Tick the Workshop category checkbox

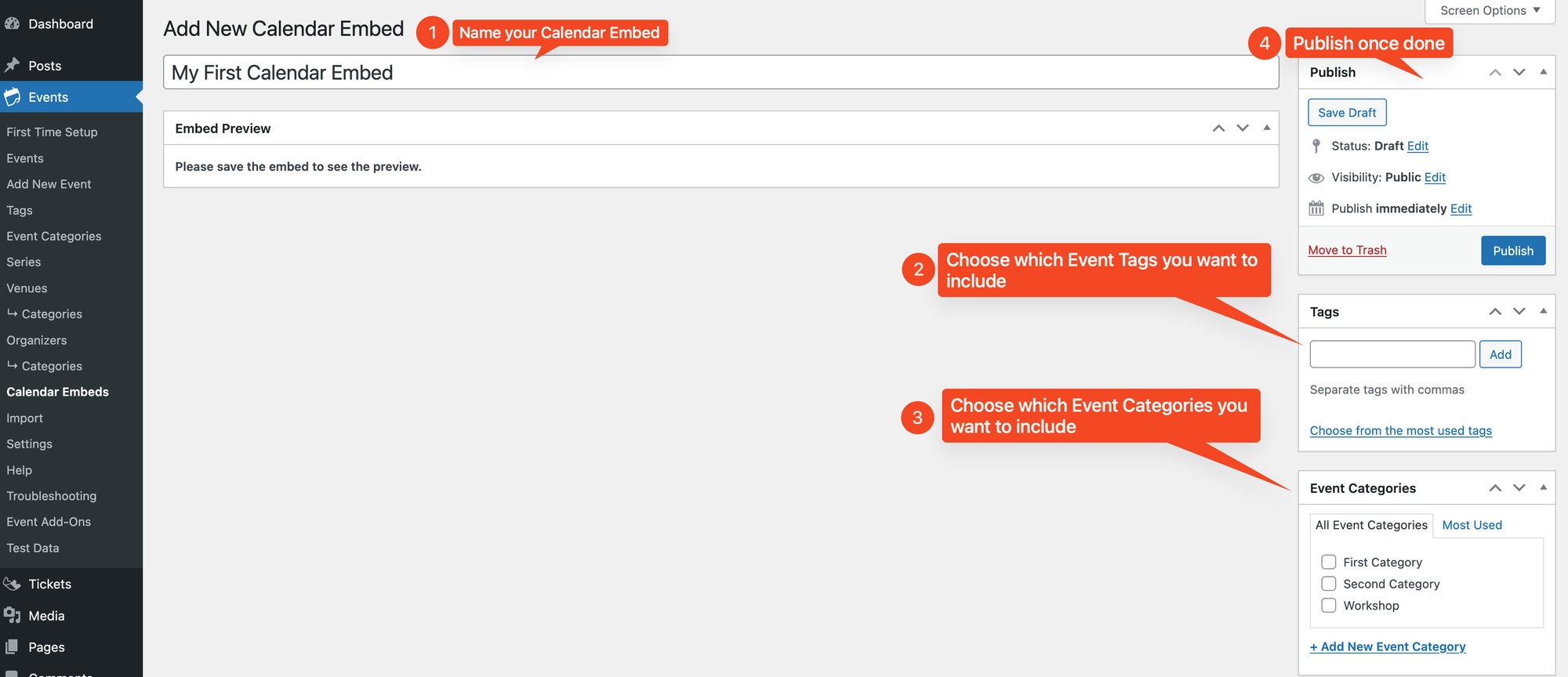click(x=1329, y=606)
